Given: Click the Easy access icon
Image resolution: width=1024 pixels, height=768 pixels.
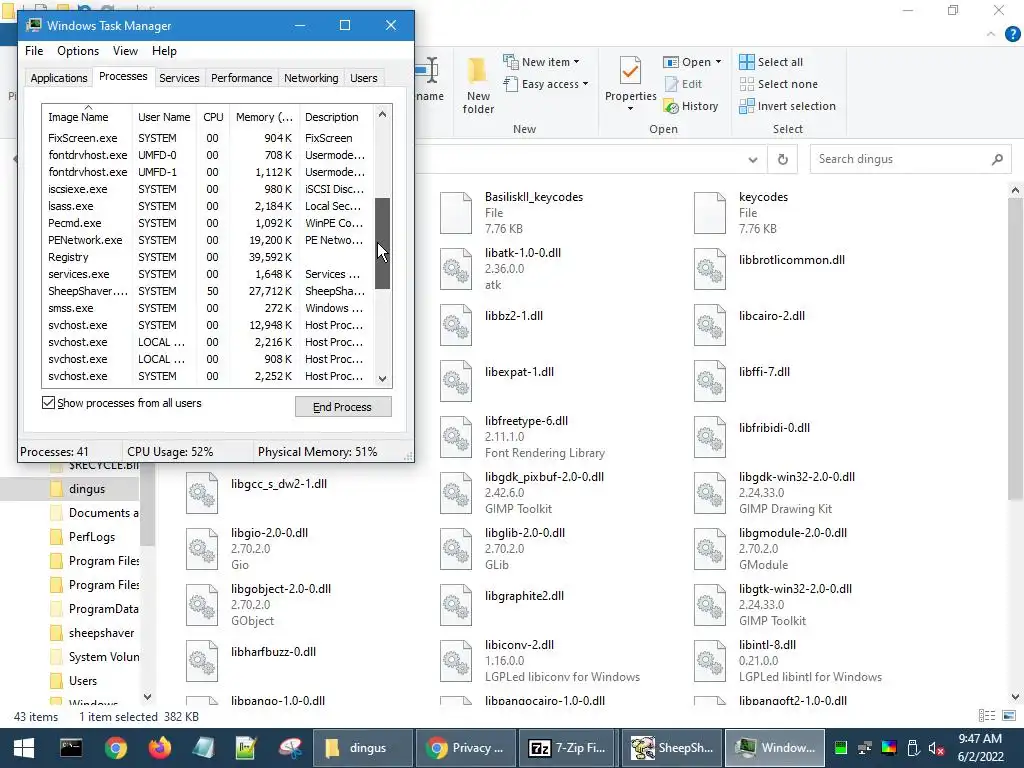Looking at the screenshot, I should (x=511, y=84).
